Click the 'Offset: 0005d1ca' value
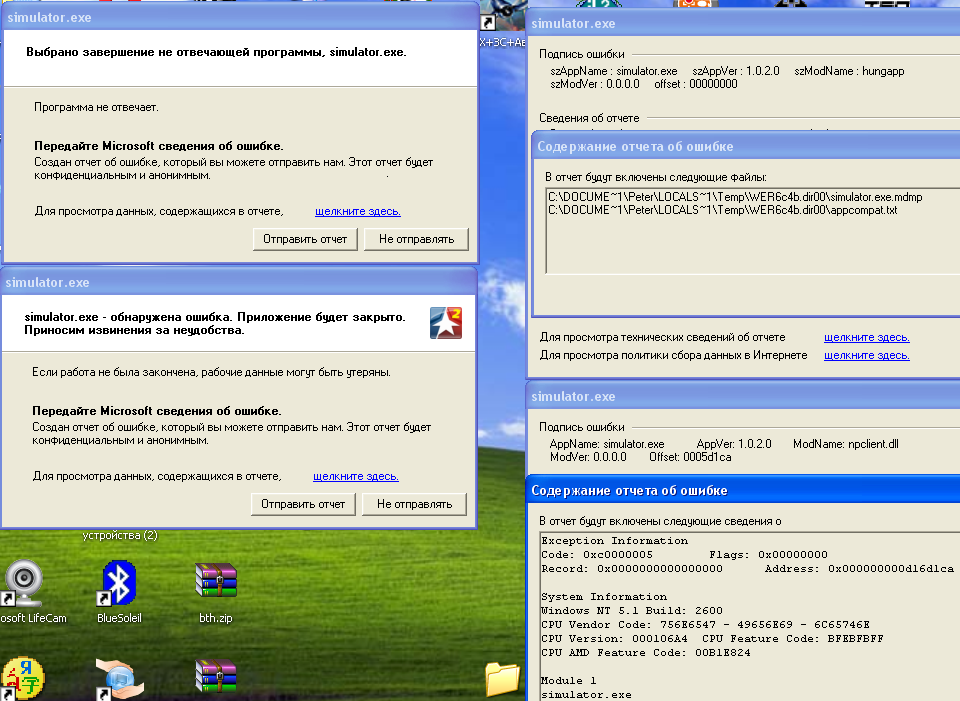This screenshot has height=701, width=960. tap(690, 457)
